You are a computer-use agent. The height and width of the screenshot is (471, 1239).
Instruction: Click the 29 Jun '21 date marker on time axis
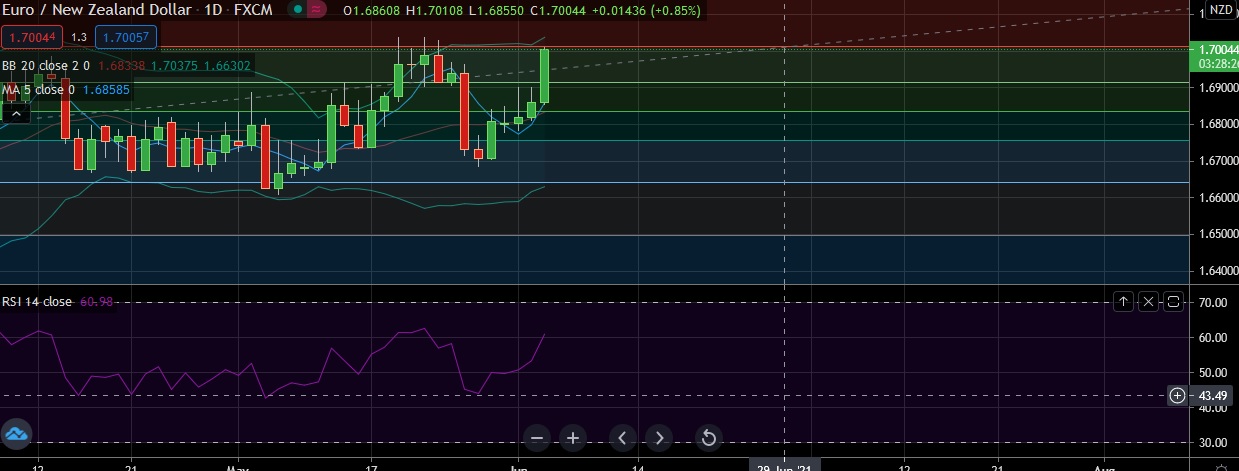point(787,465)
